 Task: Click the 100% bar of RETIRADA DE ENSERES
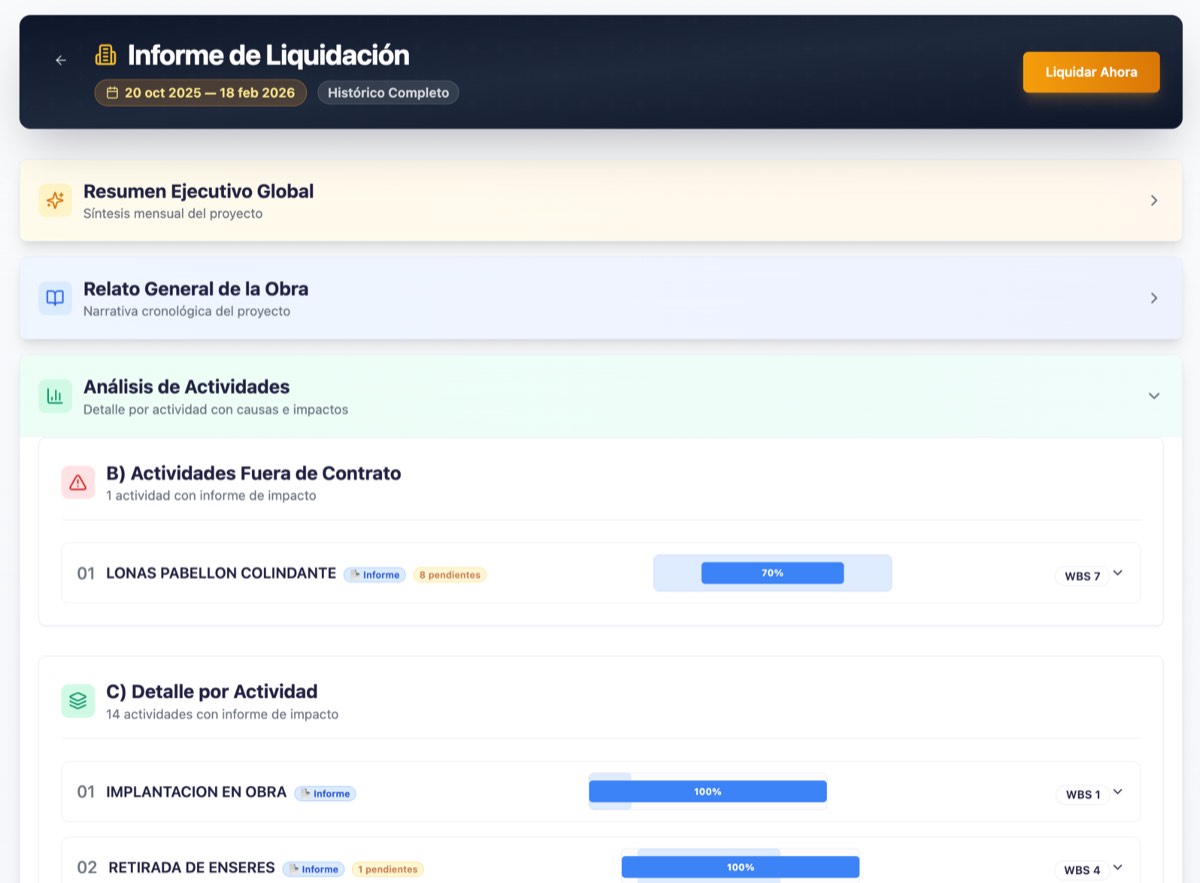[x=740, y=867]
